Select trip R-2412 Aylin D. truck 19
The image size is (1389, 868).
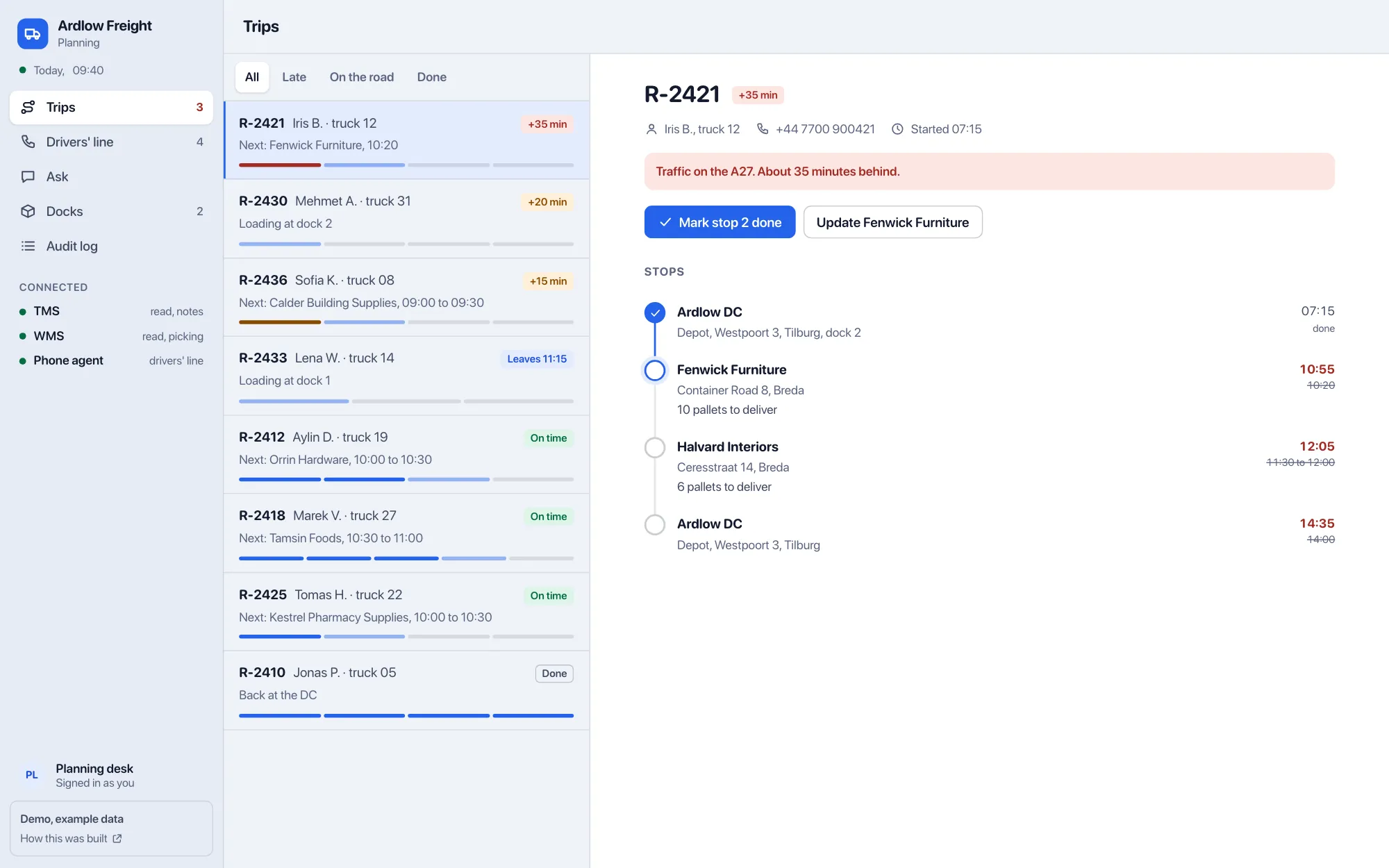point(407,455)
